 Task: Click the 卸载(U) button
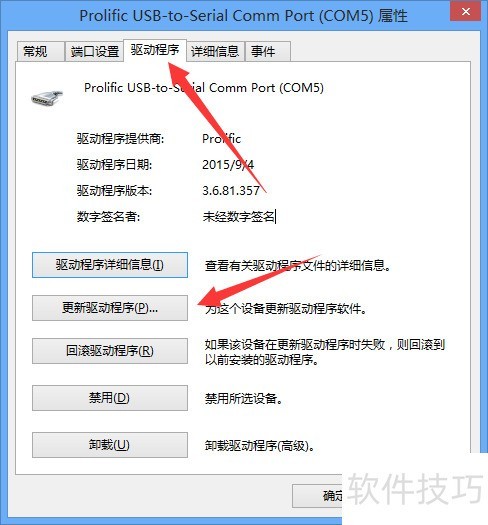click(x=110, y=445)
